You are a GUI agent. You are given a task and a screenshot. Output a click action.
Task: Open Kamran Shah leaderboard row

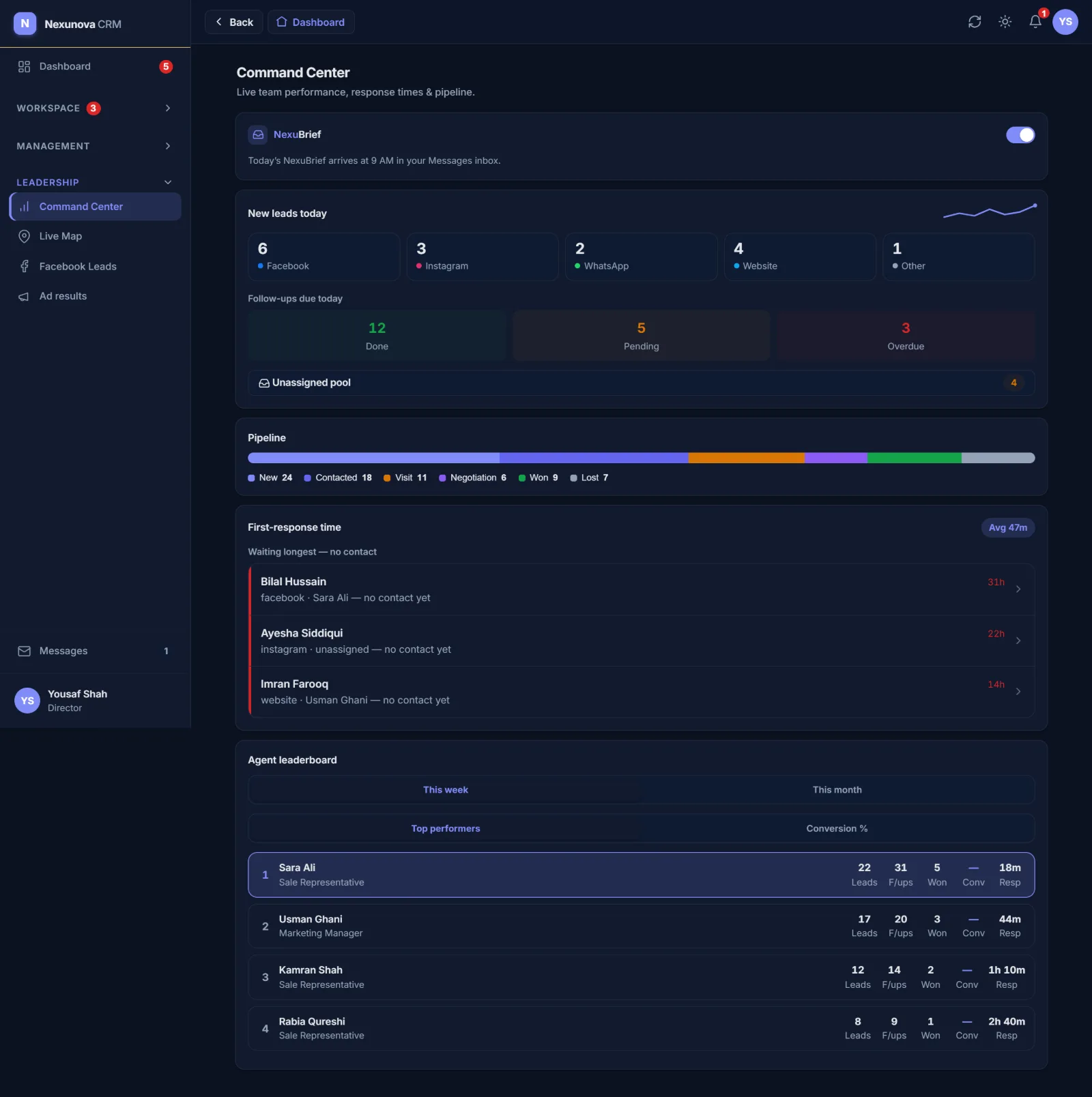tap(641, 978)
